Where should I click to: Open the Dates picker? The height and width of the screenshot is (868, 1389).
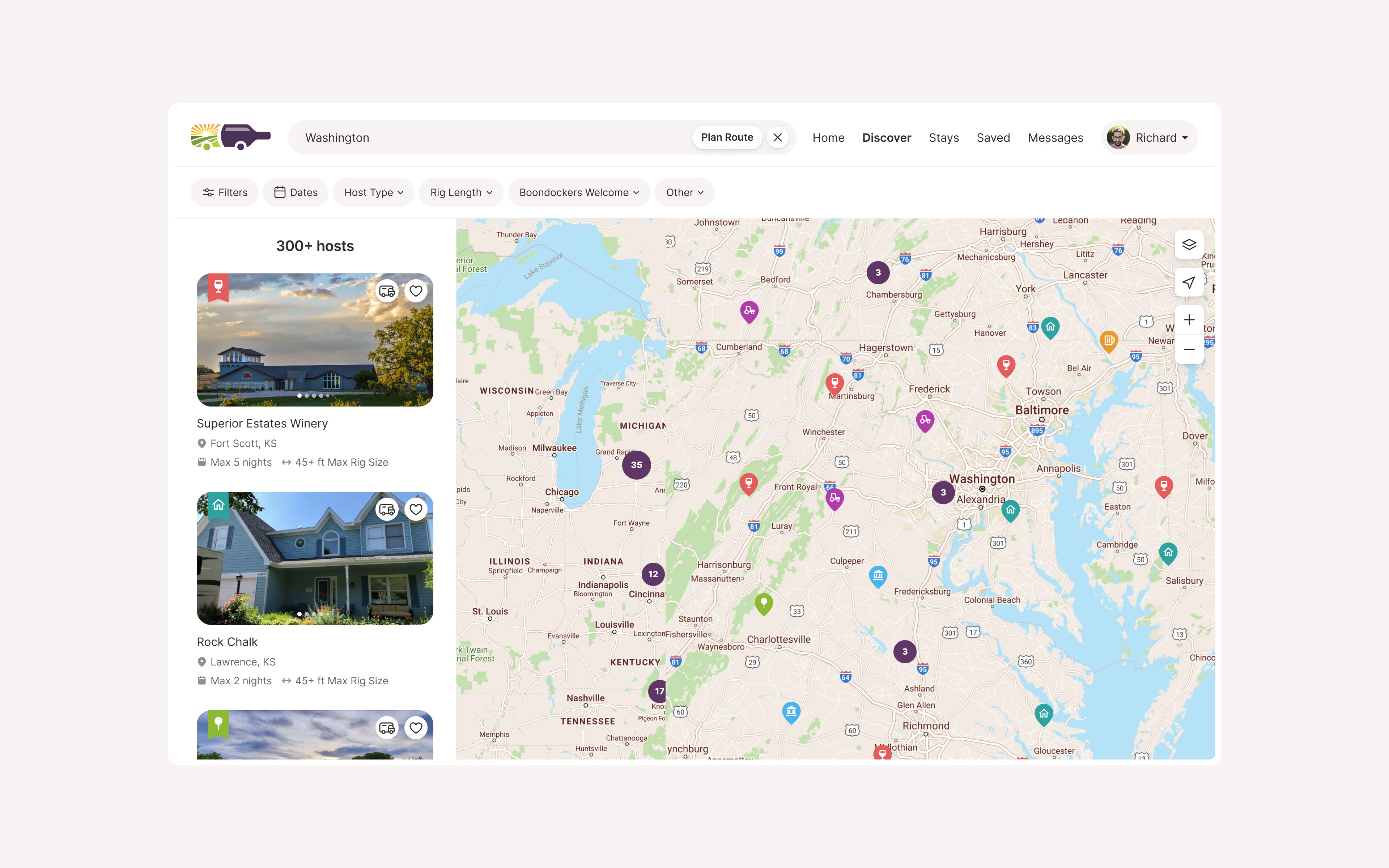[x=296, y=192]
